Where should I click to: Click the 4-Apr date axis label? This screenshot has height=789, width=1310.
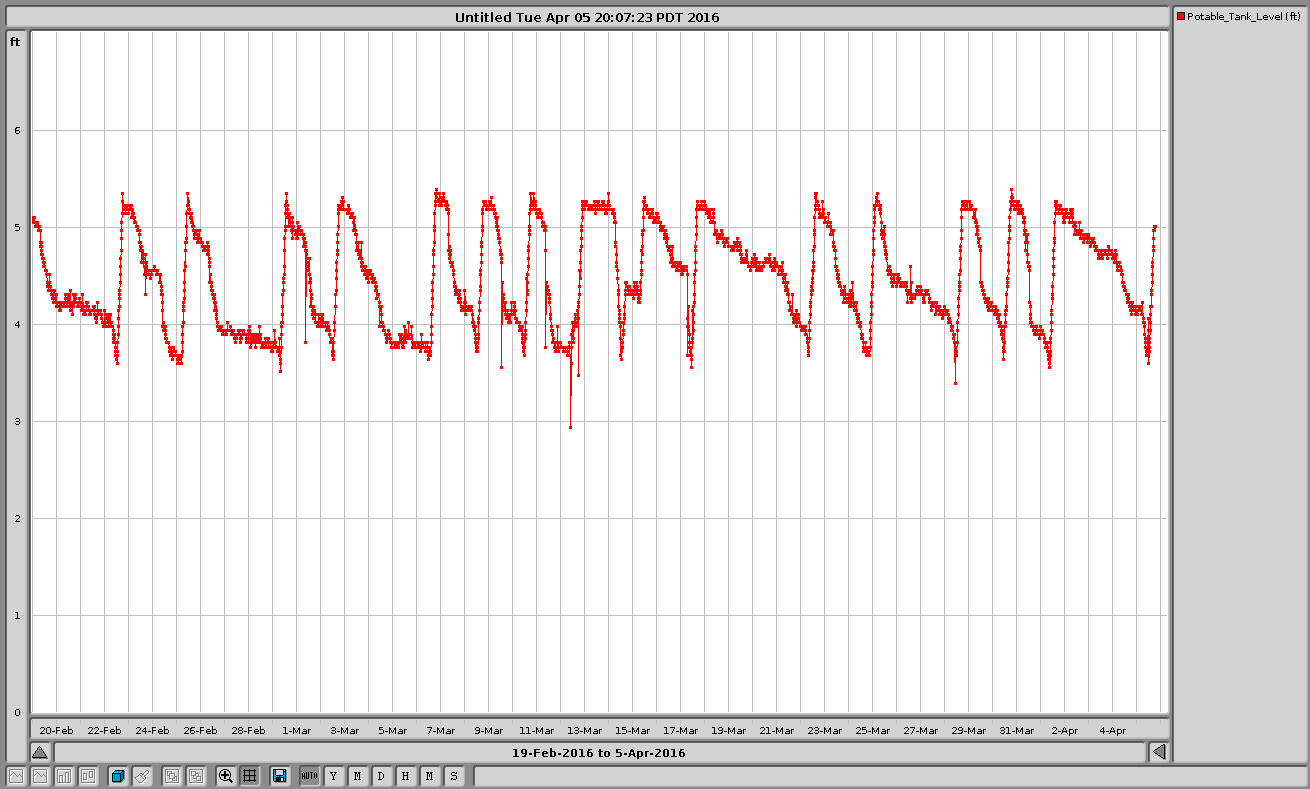coord(1111,730)
